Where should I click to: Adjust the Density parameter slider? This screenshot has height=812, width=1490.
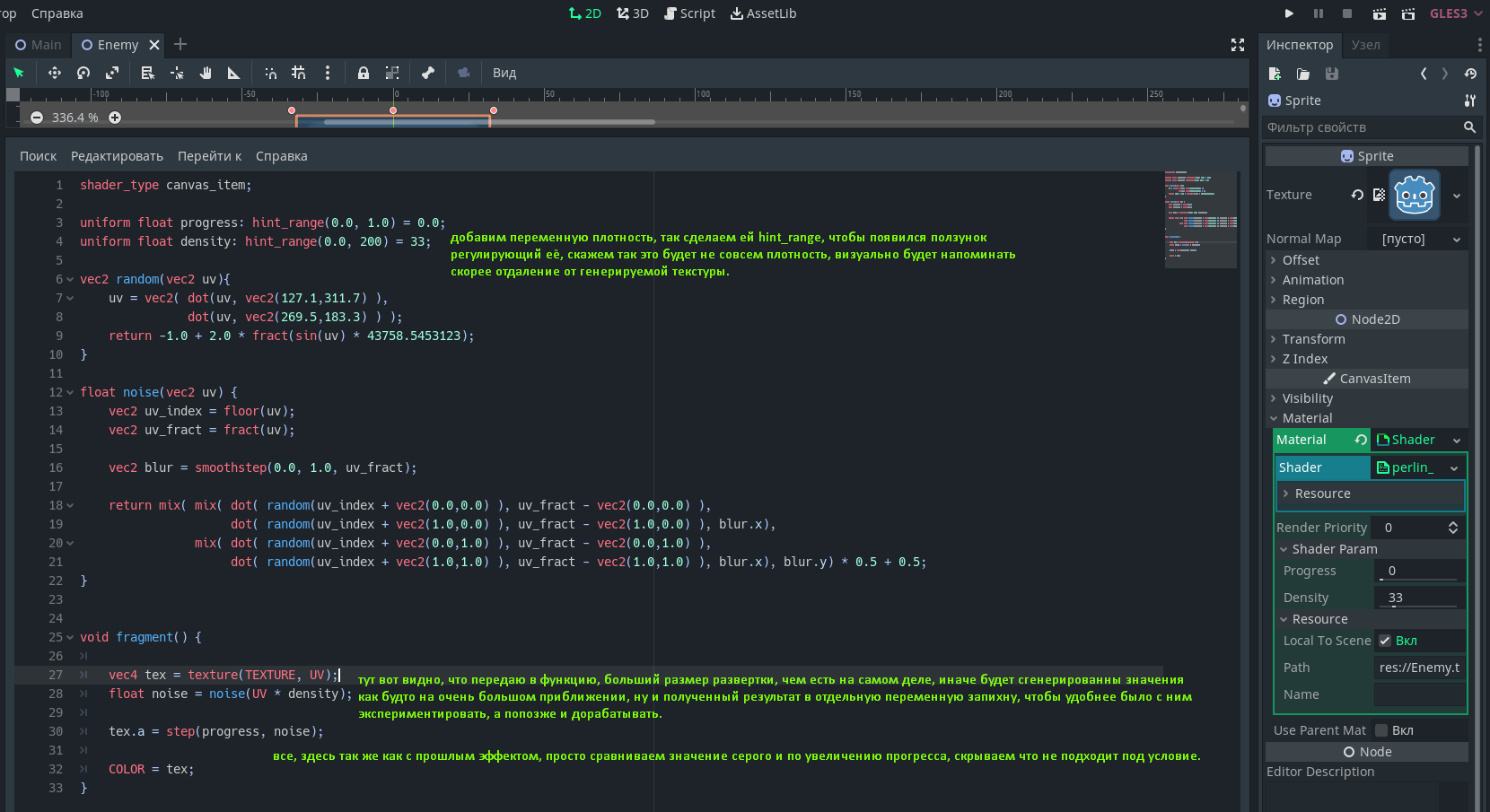[x=1394, y=607]
